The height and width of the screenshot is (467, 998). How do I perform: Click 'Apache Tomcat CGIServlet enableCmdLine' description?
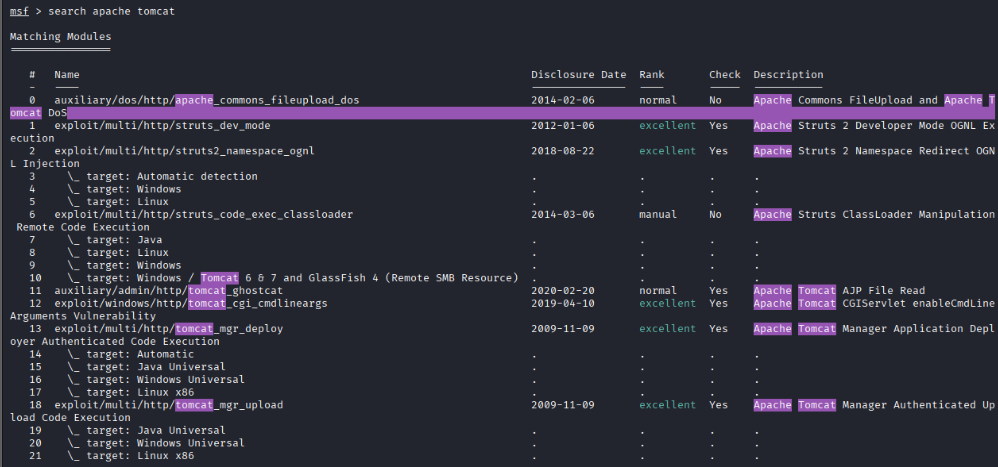click(x=874, y=303)
